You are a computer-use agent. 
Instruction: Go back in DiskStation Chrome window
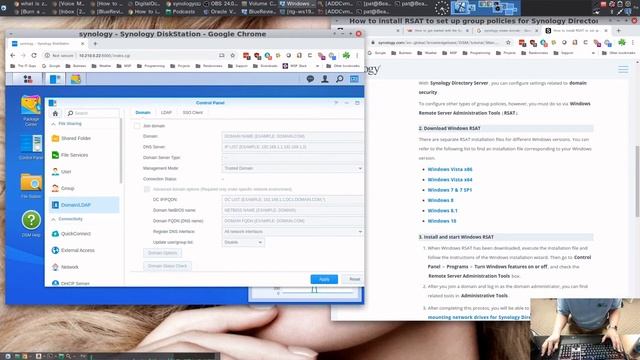tap(13, 56)
